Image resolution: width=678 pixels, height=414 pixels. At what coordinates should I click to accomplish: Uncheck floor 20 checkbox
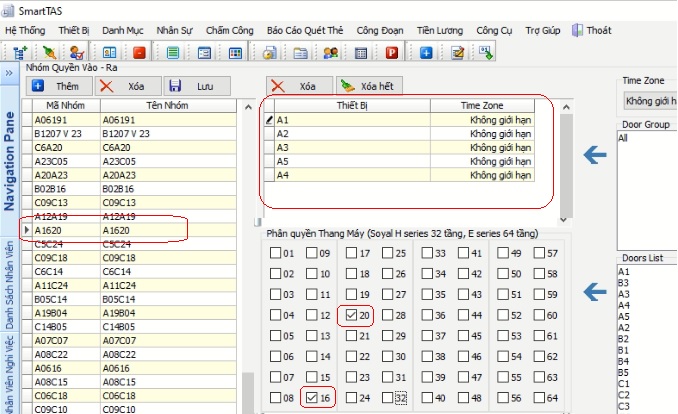[351, 315]
